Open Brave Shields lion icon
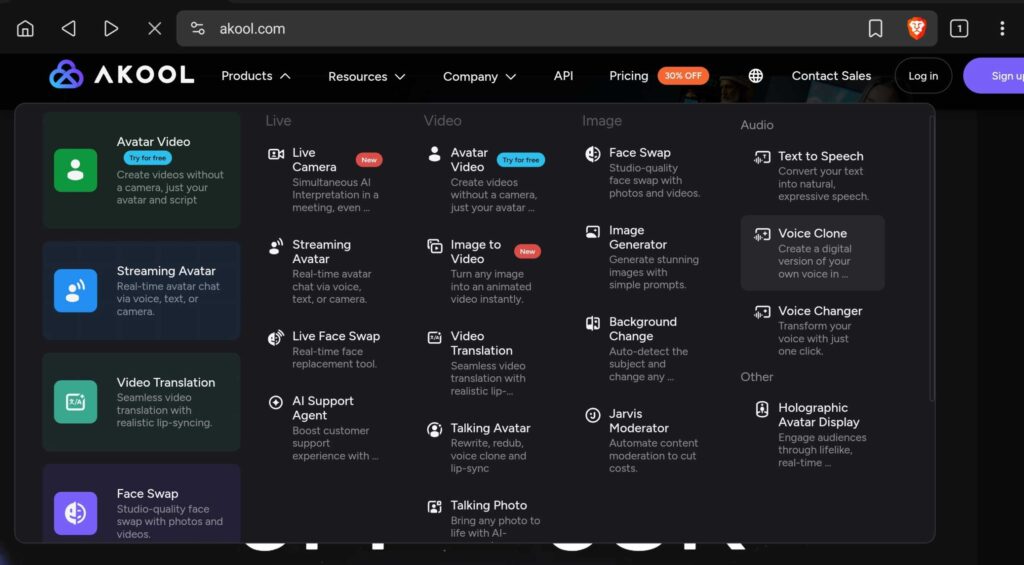 coord(917,29)
